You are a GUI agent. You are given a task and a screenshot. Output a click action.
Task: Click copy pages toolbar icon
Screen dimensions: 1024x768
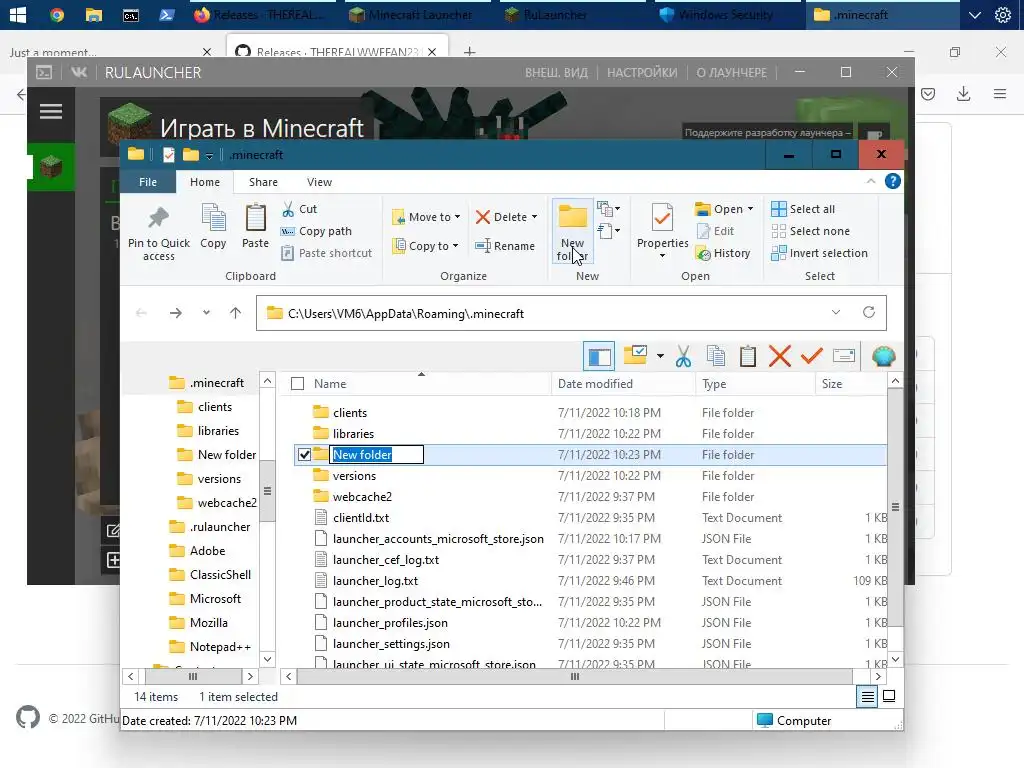(x=716, y=357)
